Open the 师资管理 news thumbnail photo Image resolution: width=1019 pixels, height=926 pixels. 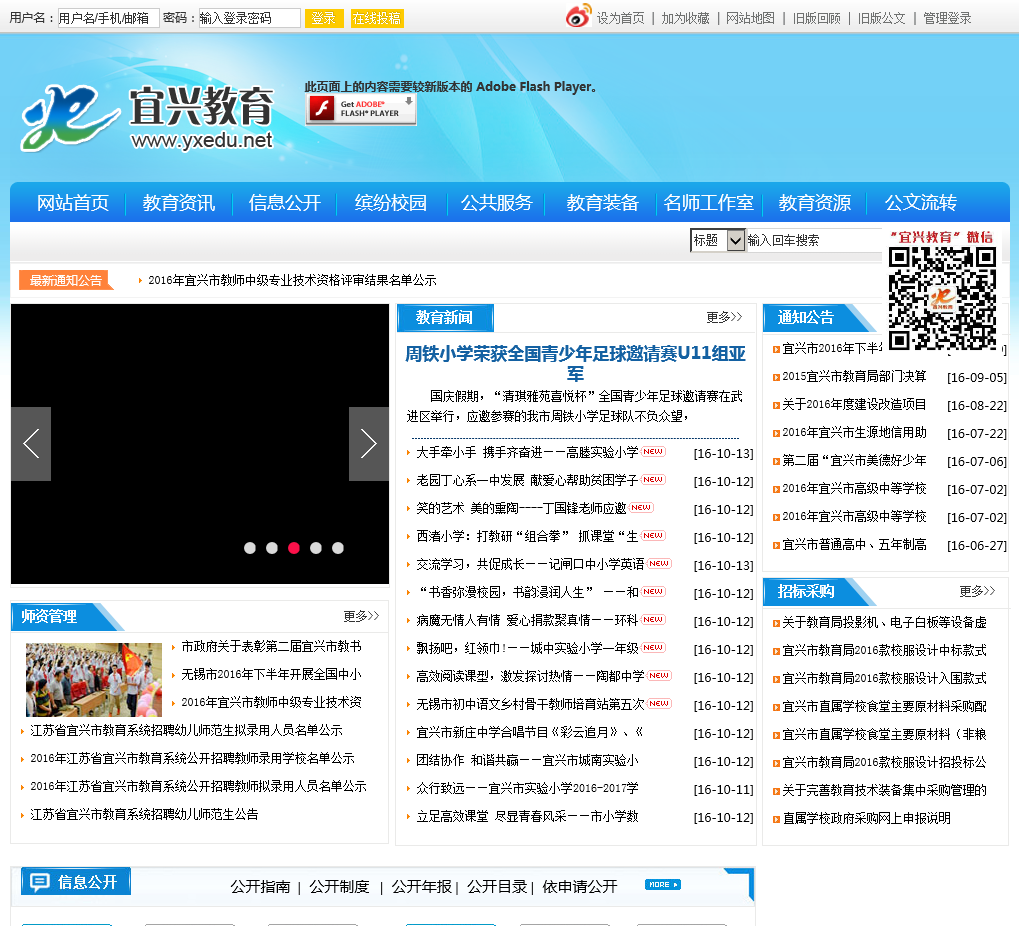94,679
